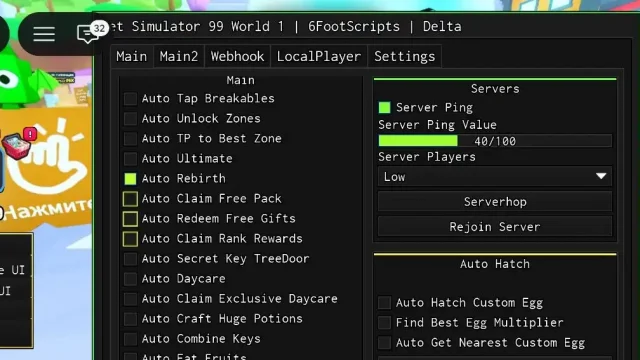Open the Roblox hamburger menu icon
Image resolution: width=640 pixels, height=360 pixels.
click(44, 34)
